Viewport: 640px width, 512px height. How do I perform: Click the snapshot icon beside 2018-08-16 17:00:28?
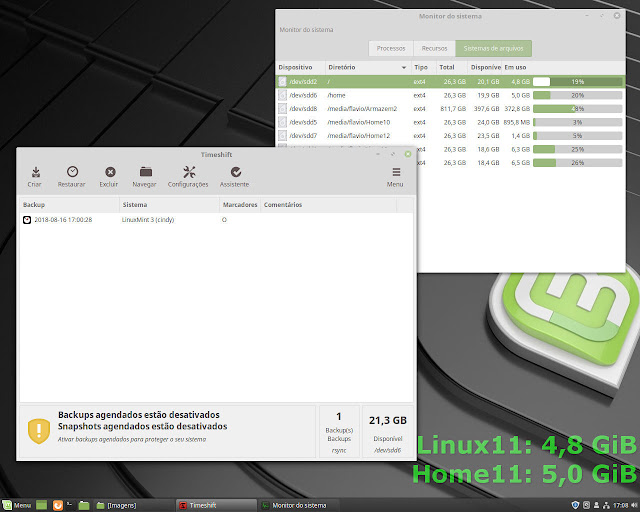pyautogui.click(x=27, y=220)
